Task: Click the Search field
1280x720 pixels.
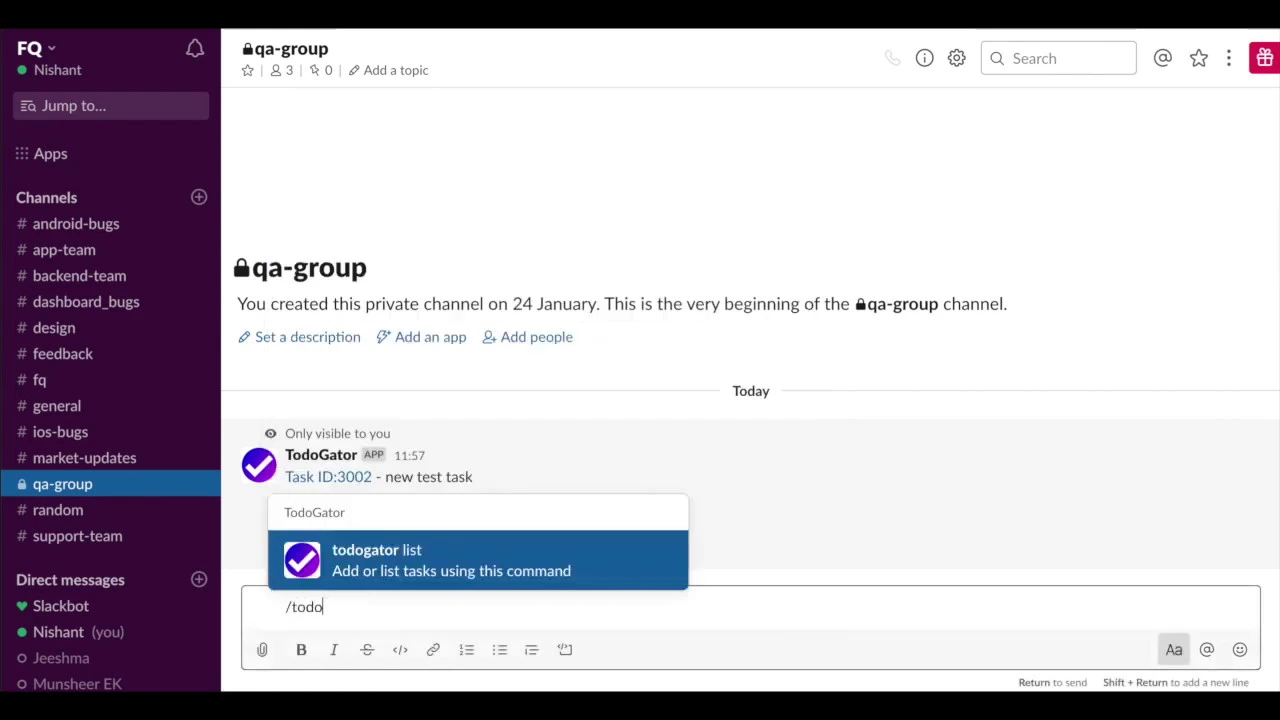Action: pyautogui.click(x=1058, y=58)
